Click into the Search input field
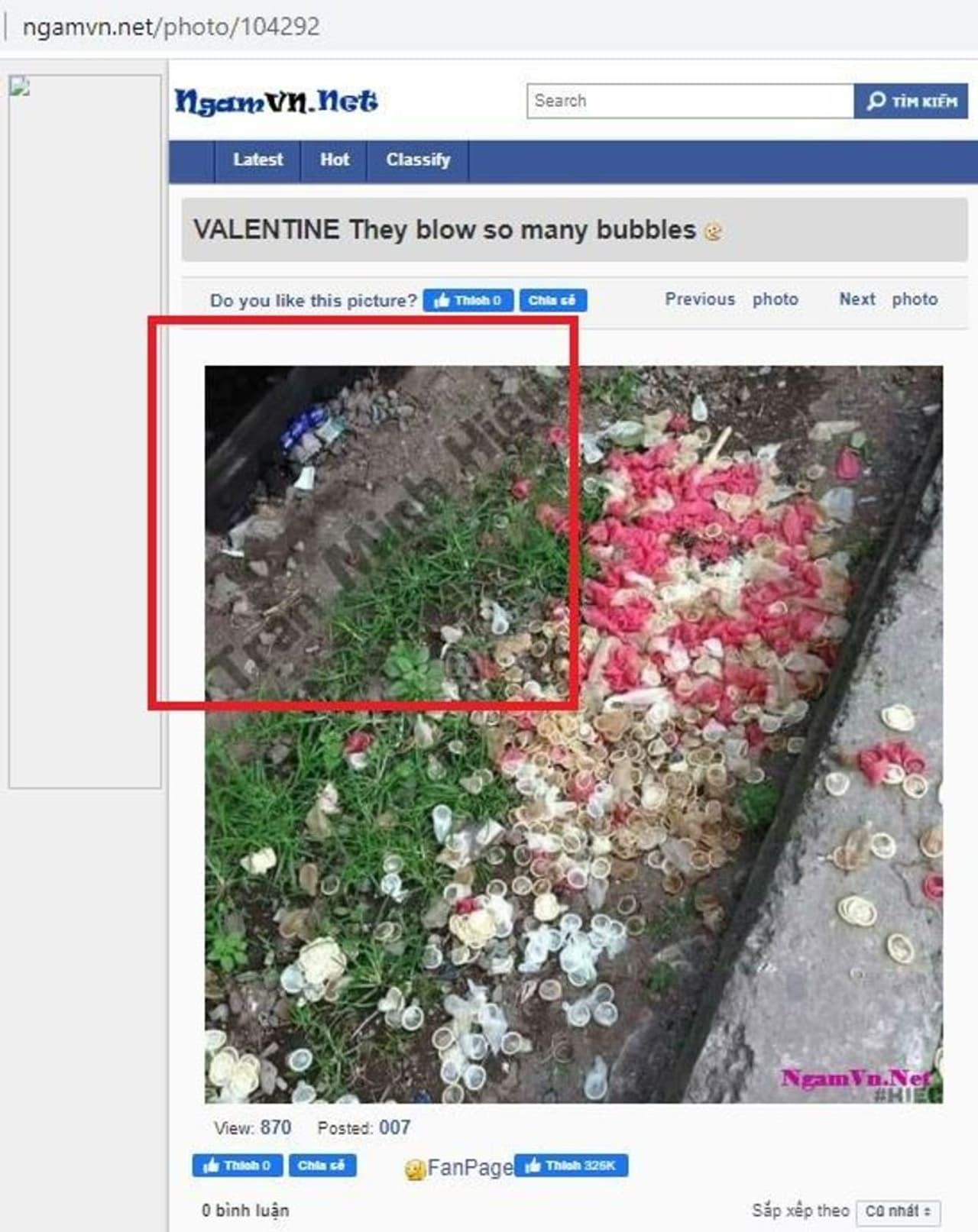The image size is (978, 1232). [x=690, y=101]
